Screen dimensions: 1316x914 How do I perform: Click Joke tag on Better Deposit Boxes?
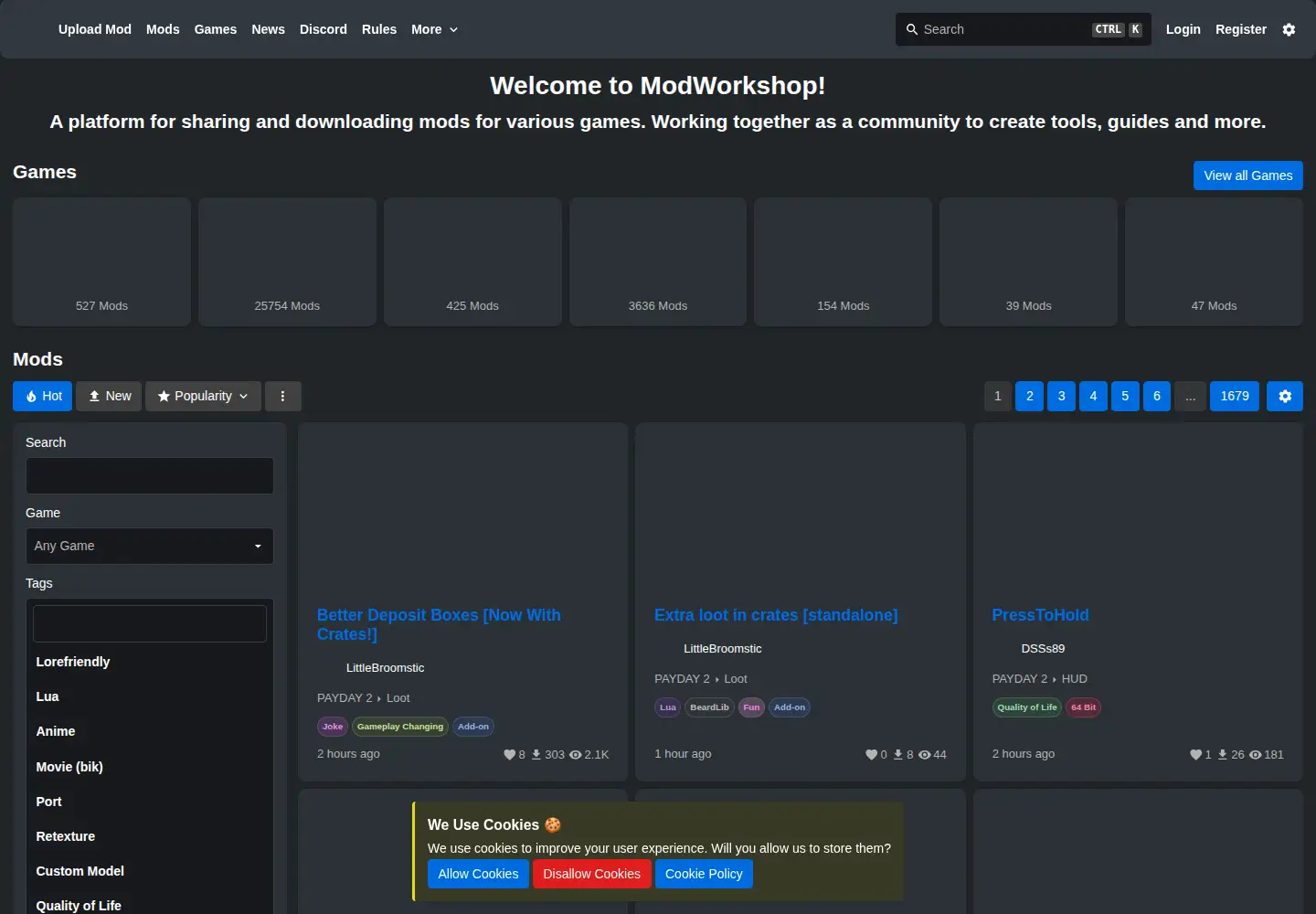click(x=333, y=727)
